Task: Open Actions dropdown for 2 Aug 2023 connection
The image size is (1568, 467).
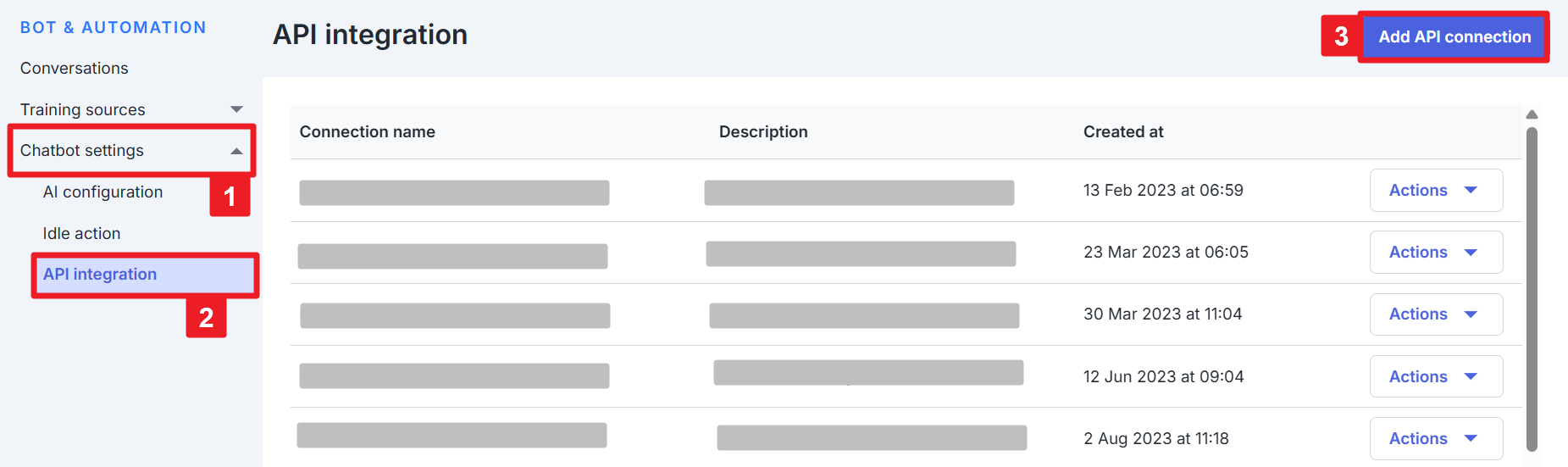Action: [1435, 438]
